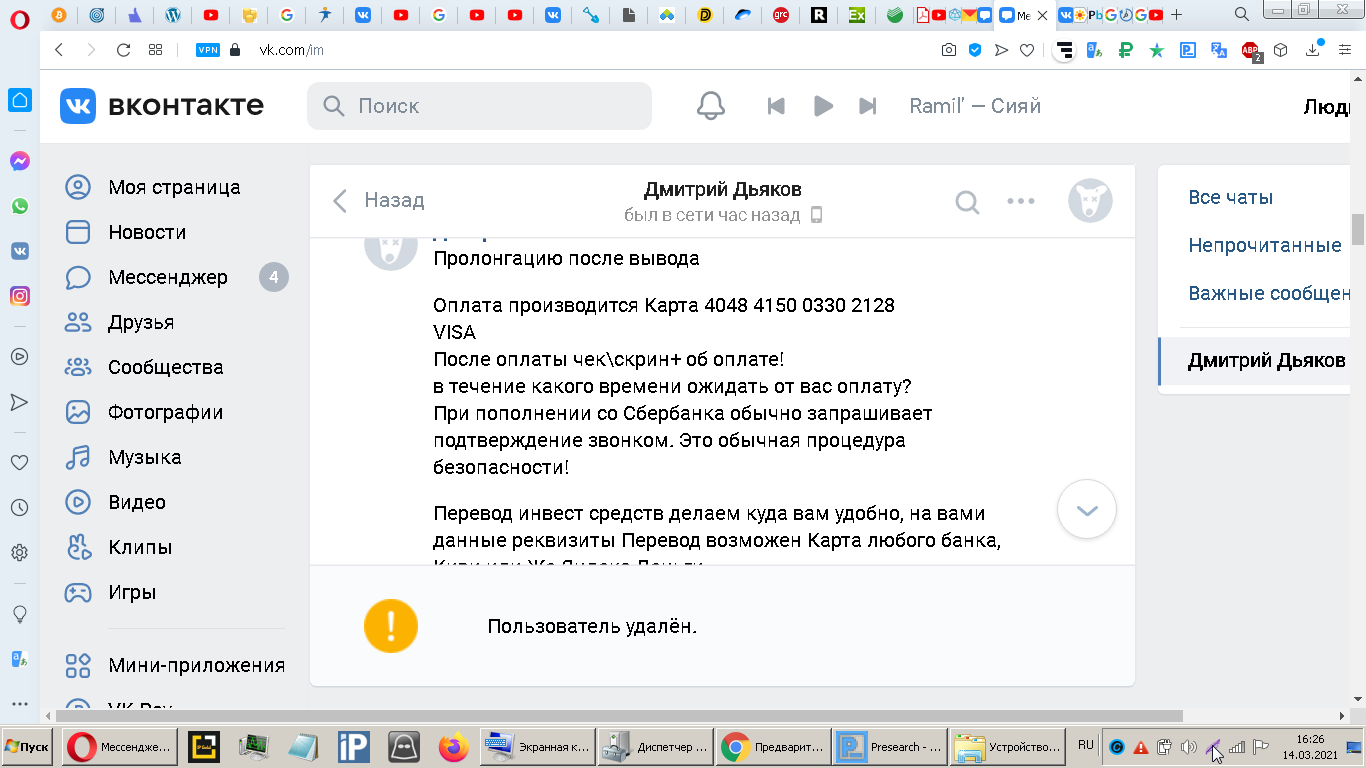Search open tabs magnifier icon
The height and width of the screenshot is (768, 1366).
point(1242,14)
